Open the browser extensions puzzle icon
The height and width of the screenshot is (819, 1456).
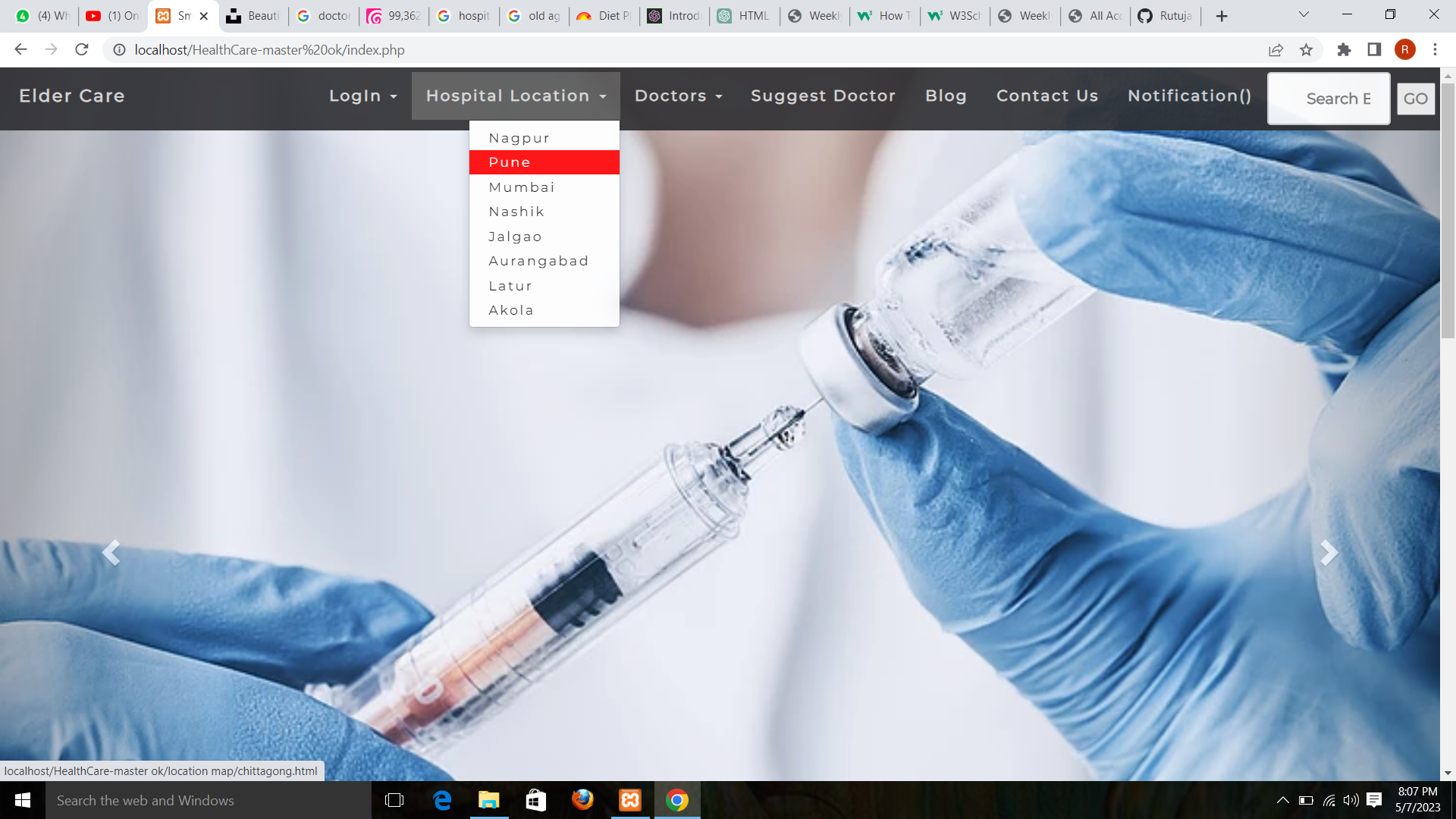pos(1344,50)
